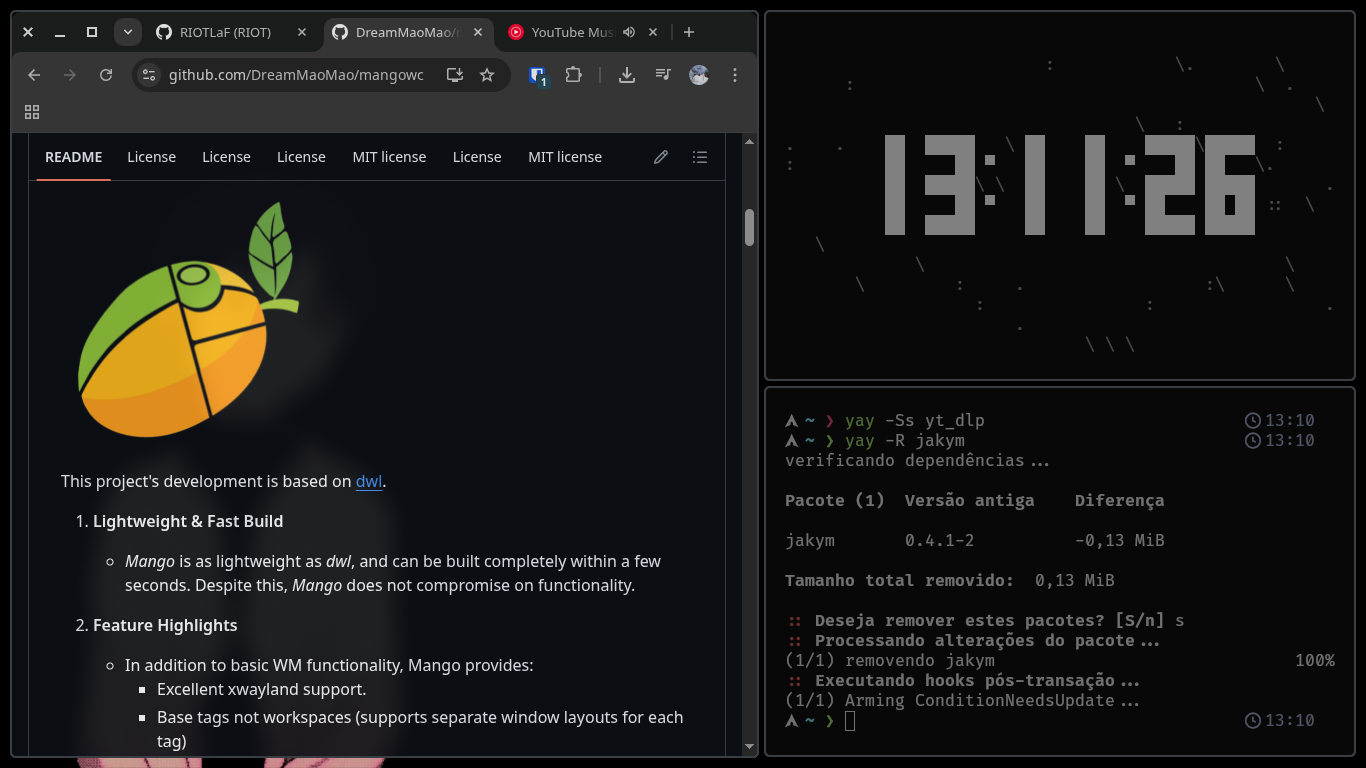Focus the github.com address bar

[296, 75]
